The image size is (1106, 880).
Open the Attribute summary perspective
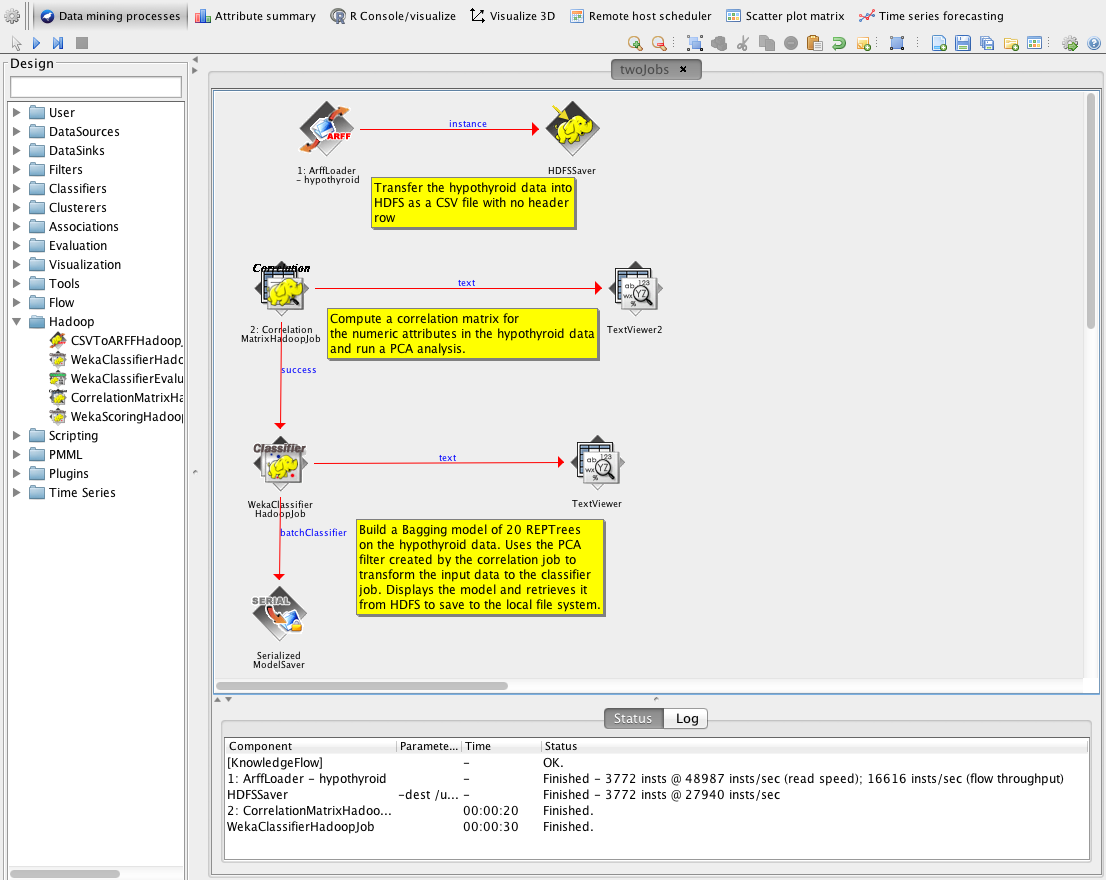[x=255, y=16]
